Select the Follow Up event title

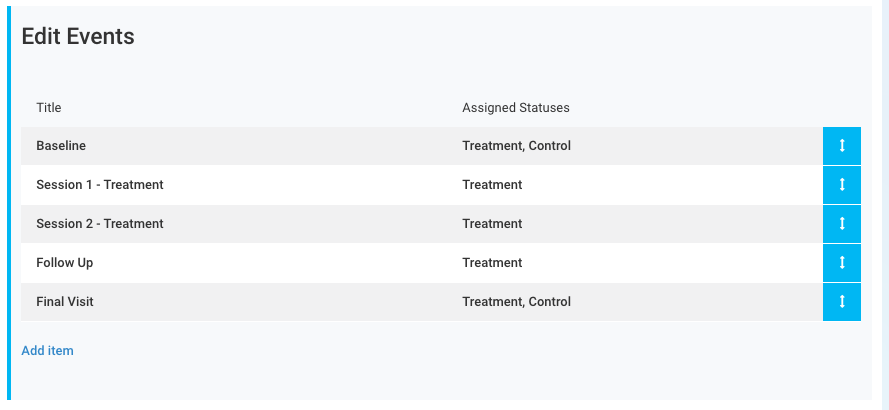pyautogui.click(x=65, y=263)
